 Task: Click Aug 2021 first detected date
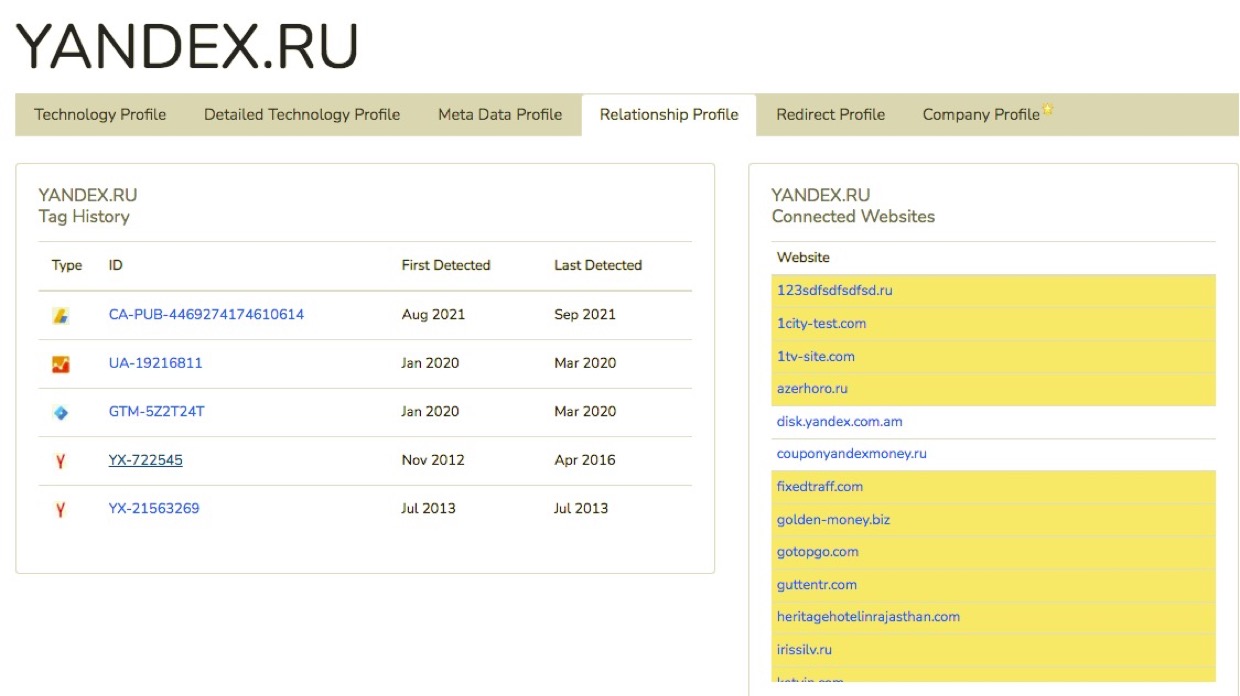point(433,315)
